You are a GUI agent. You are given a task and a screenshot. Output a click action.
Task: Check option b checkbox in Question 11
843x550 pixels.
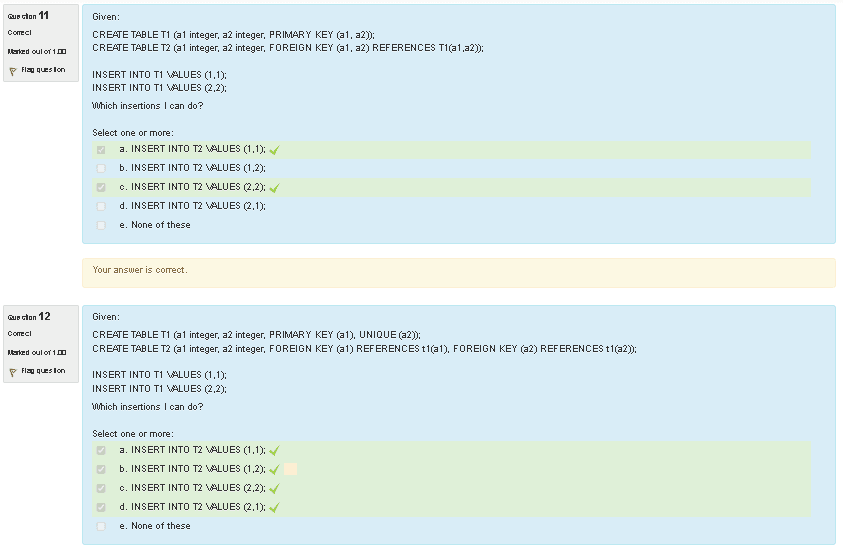(101, 168)
